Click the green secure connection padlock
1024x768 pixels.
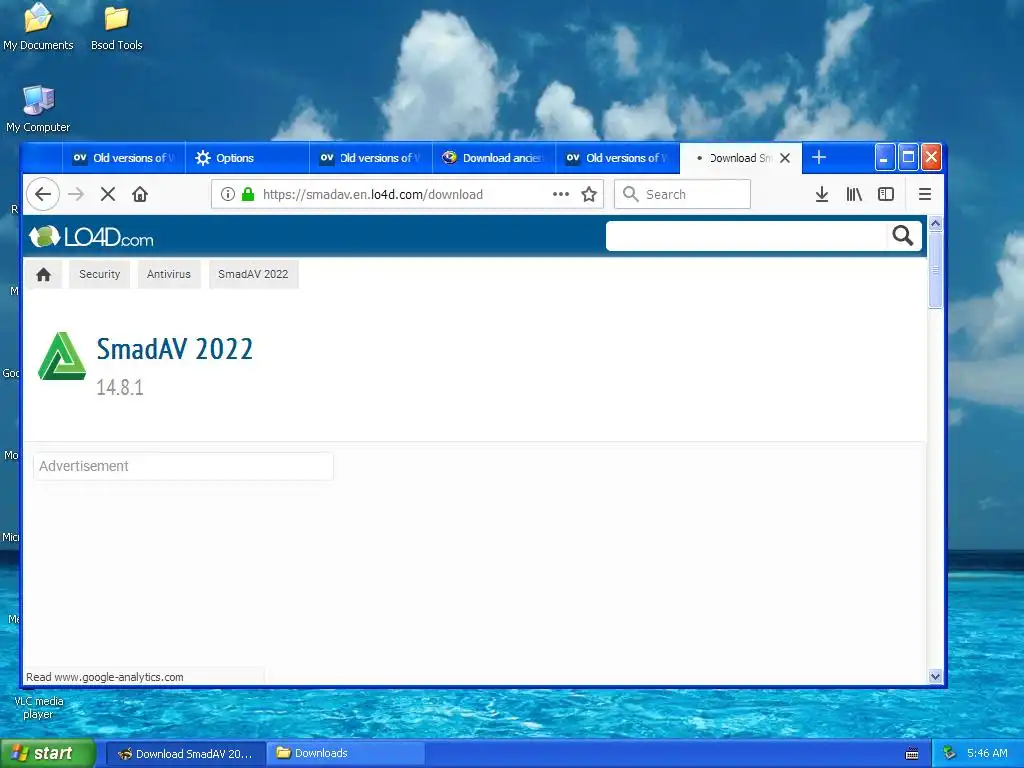pyautogui.click(x=248, y=194)
